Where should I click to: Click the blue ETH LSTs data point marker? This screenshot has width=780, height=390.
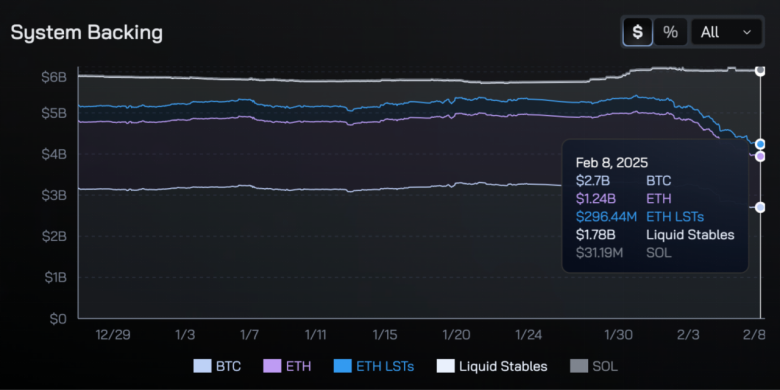point(760,144)
